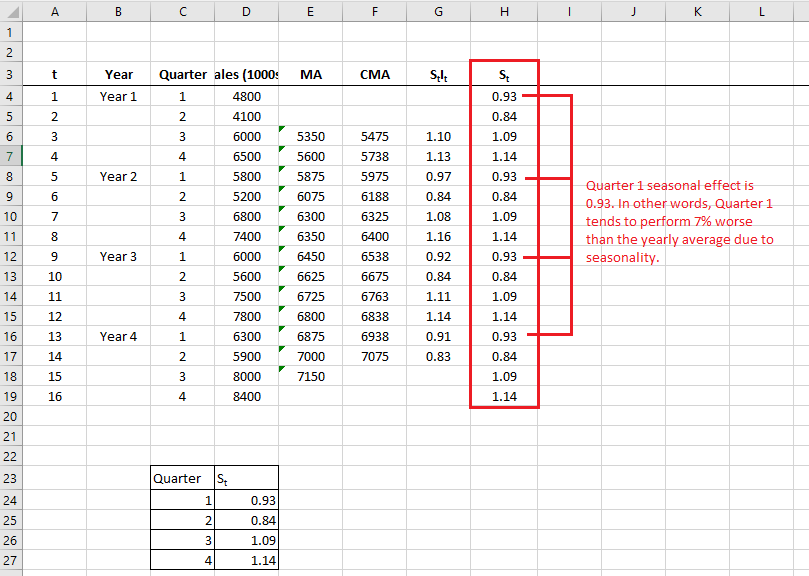Select column D header
Viewport: 809px width, 576px height.
click(246, 11)
